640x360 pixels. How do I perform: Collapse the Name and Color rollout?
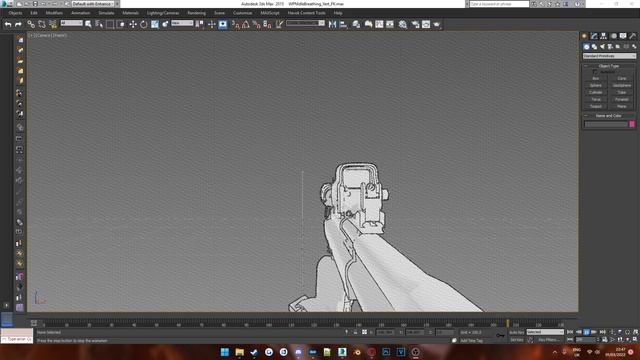pyautogui.click(x=609, y=116)
